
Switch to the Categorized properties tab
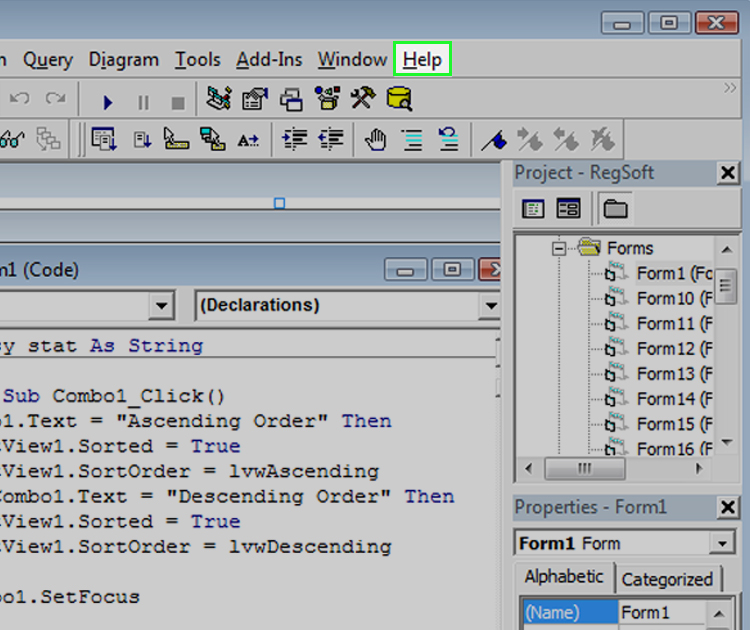pyautogui.click(x=667, y=579)
